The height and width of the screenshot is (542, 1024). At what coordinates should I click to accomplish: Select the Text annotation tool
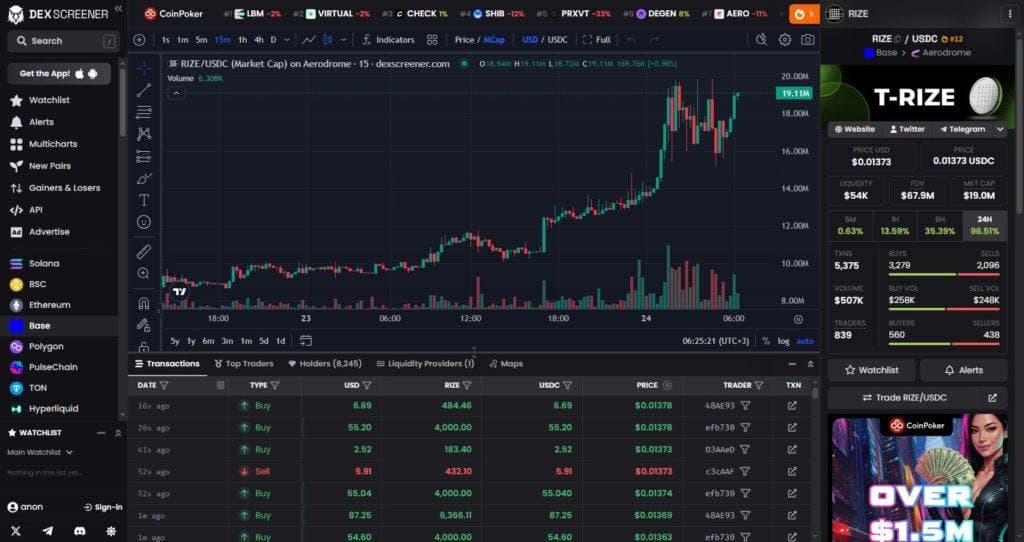[x=144, y=200]
